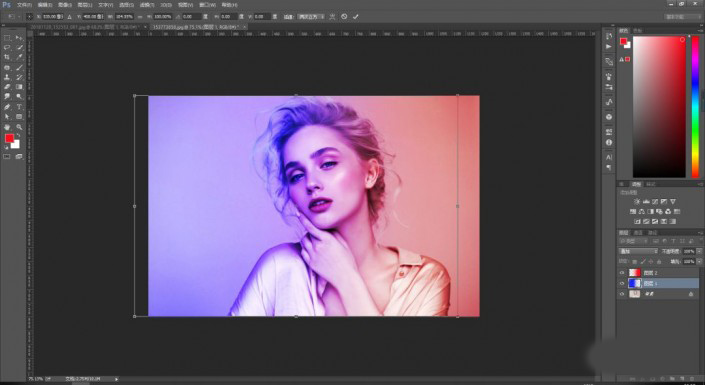Open the 文件 (File) menu
The height and width of the screenshot is (385, 705).
(24, 5)
